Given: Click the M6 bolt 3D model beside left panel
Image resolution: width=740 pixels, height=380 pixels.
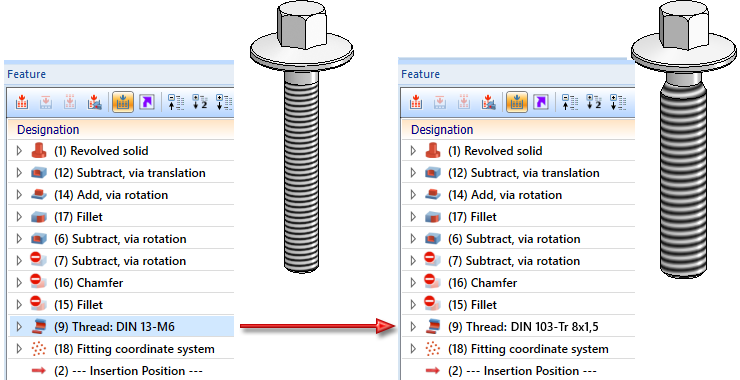Looking at the screenshot, I should coord(302,137).
